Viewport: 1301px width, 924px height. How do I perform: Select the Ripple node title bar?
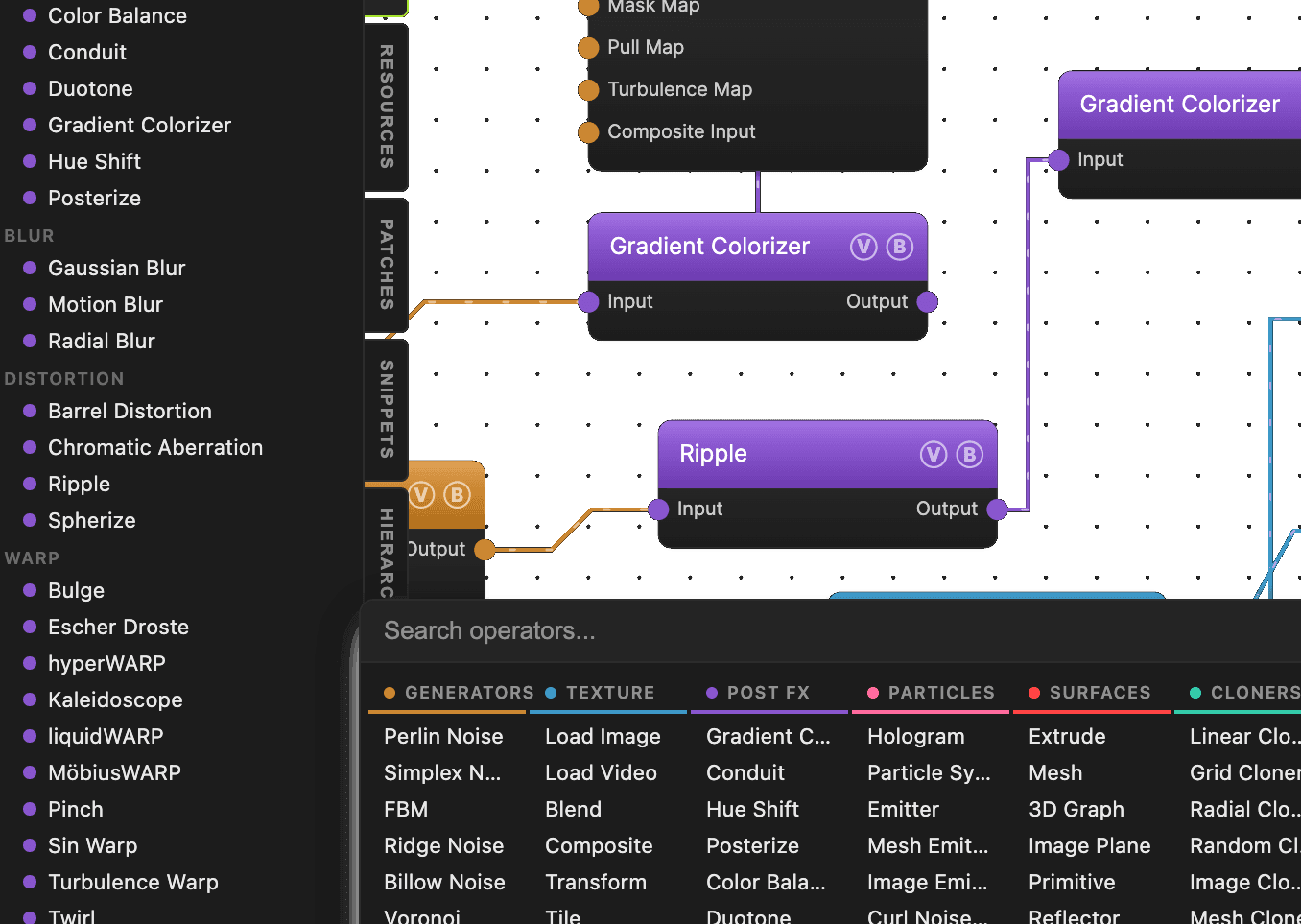[828, 455]
